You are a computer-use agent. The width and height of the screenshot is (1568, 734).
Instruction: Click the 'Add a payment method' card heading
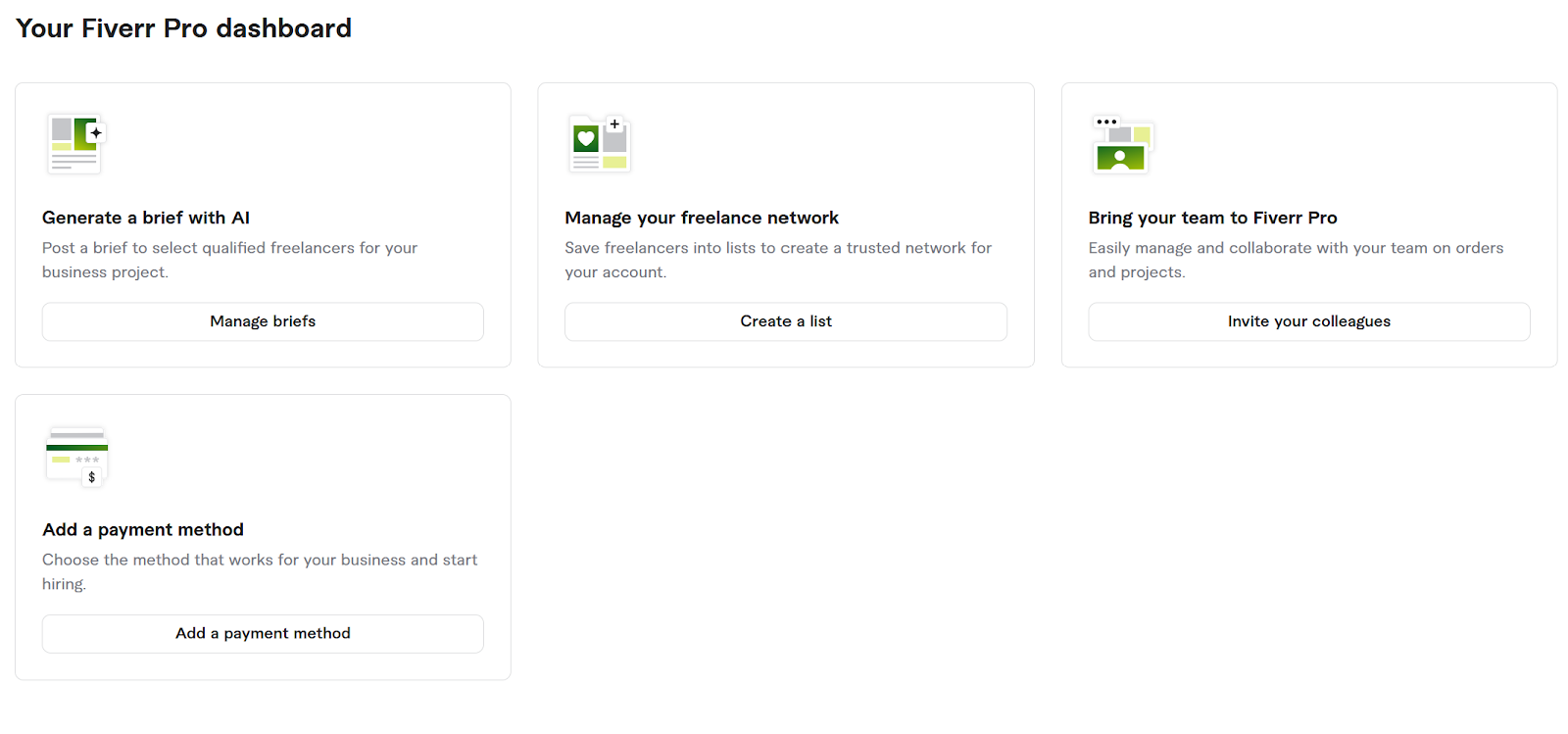point(143,529)
